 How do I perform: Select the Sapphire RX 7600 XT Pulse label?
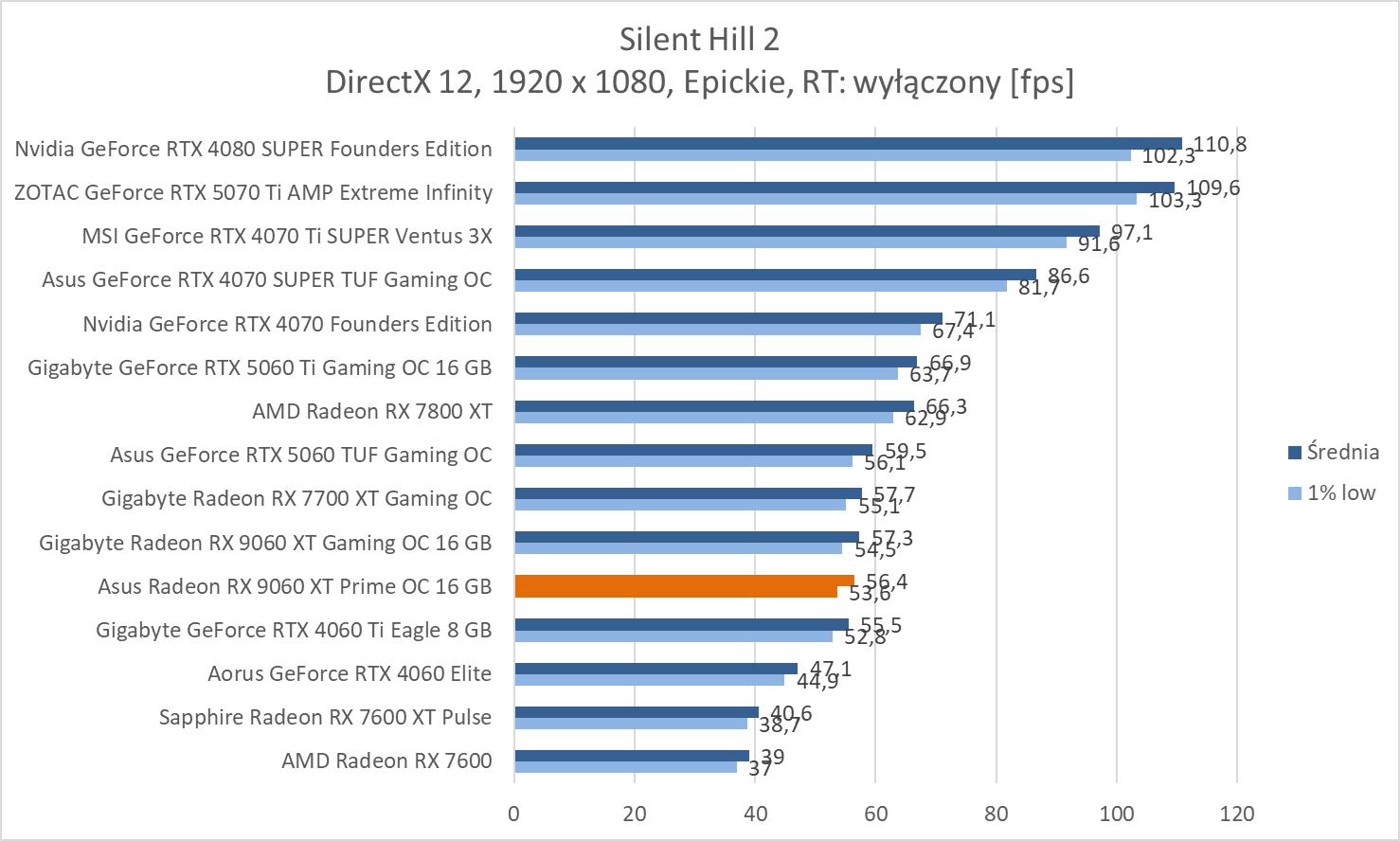(x=325, y=717)
